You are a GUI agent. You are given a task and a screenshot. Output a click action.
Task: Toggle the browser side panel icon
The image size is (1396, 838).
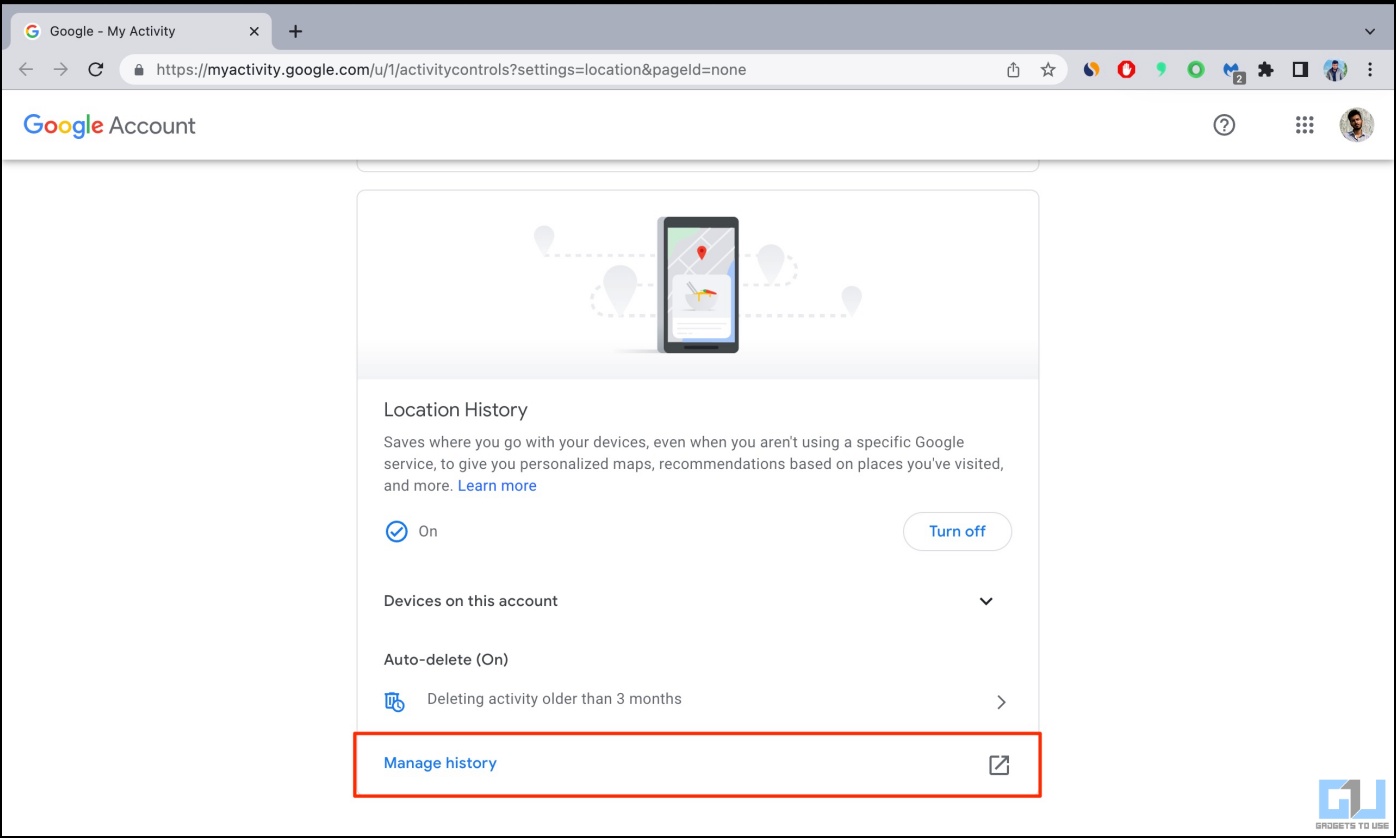(1300, 70)
